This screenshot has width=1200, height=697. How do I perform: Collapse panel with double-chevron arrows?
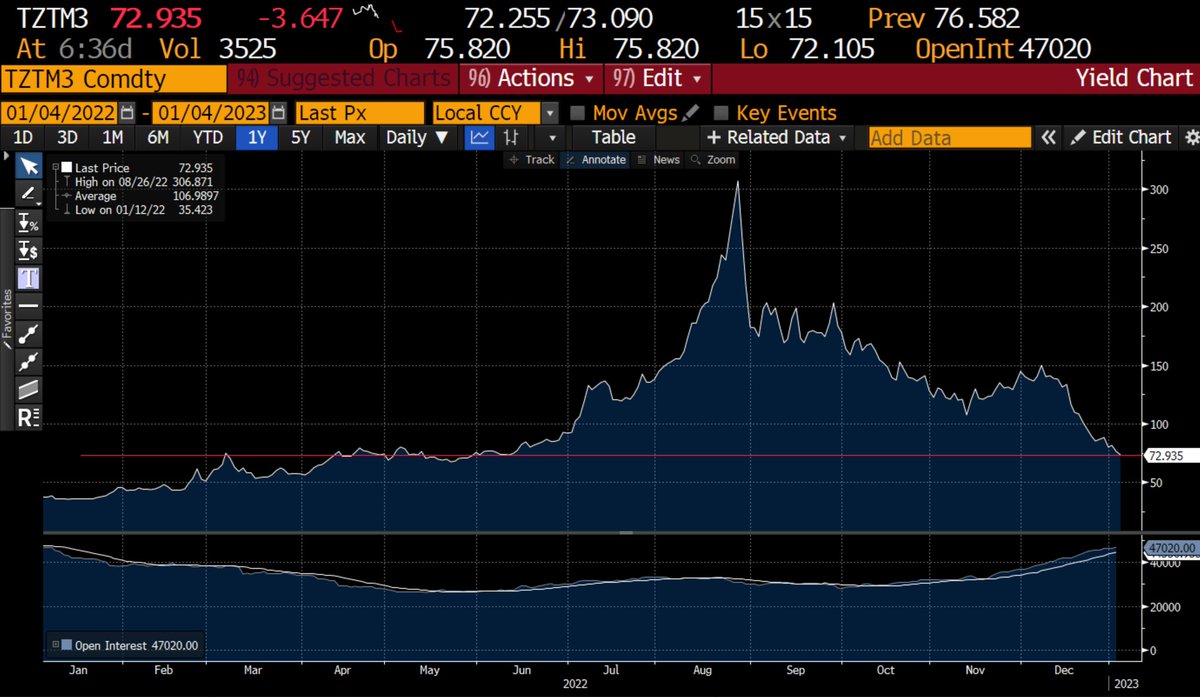[1048, 138]
